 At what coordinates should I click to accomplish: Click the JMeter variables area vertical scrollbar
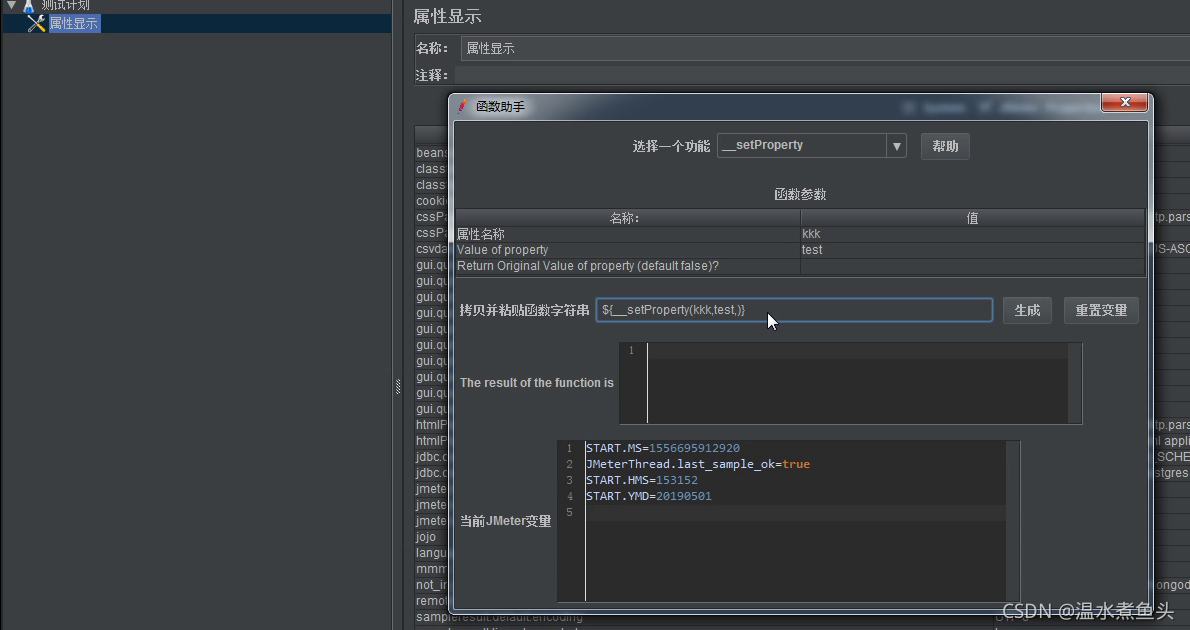[x=1012, y=521]
